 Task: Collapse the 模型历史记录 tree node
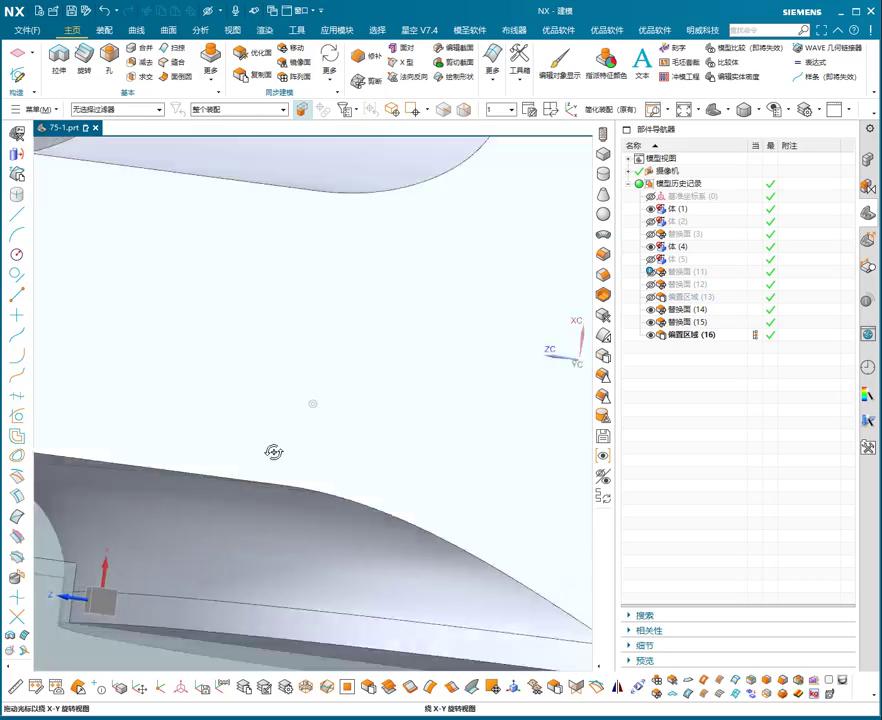(628, 184)
